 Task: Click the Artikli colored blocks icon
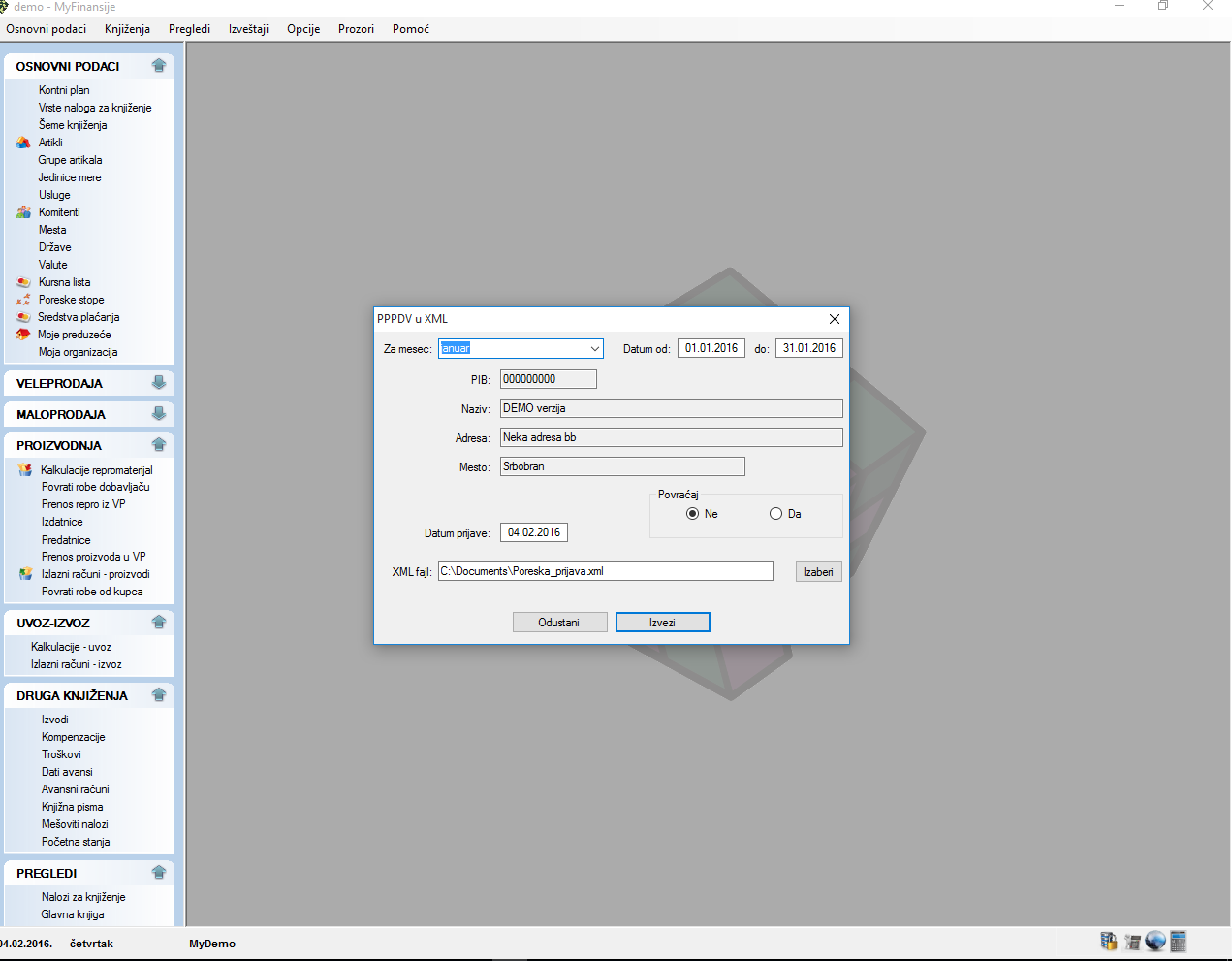point(23,143)
